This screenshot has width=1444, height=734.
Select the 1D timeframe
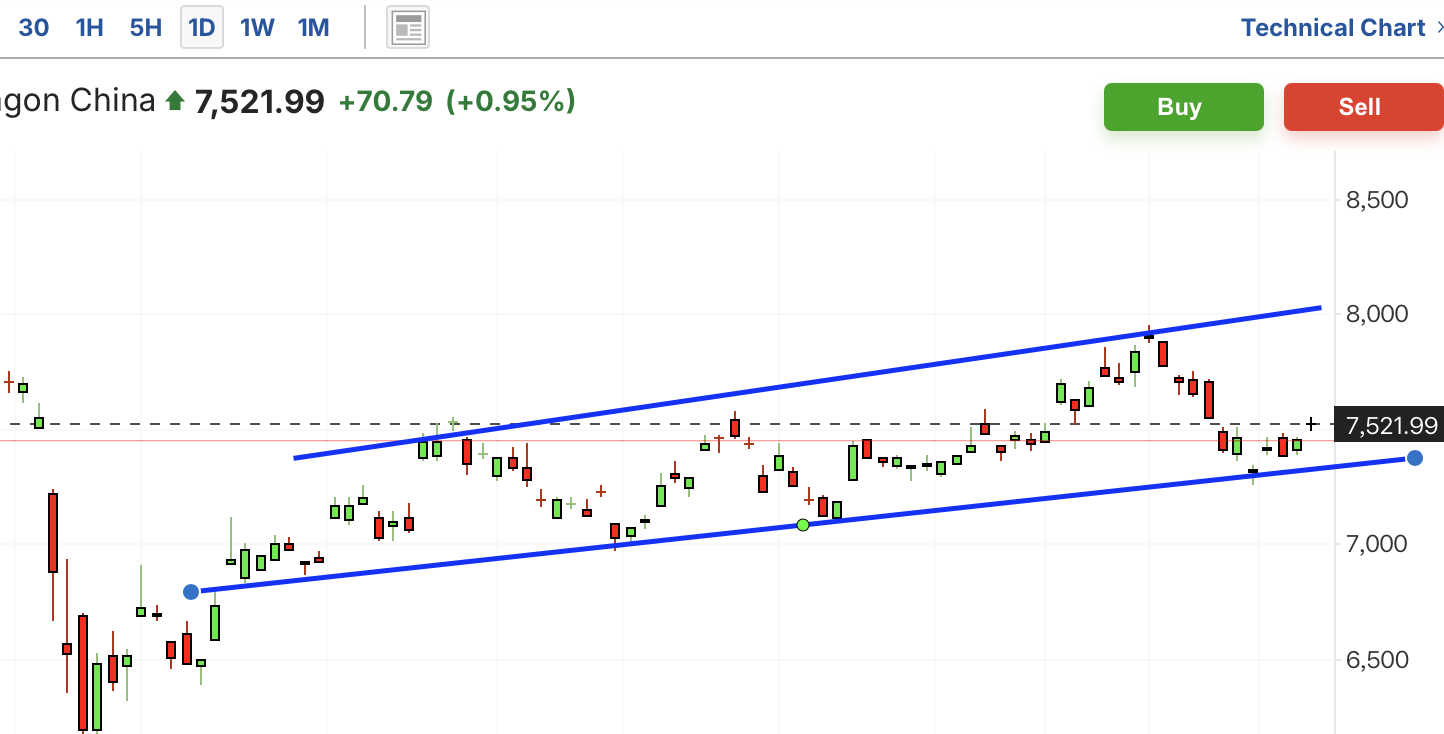pos(202,27)
